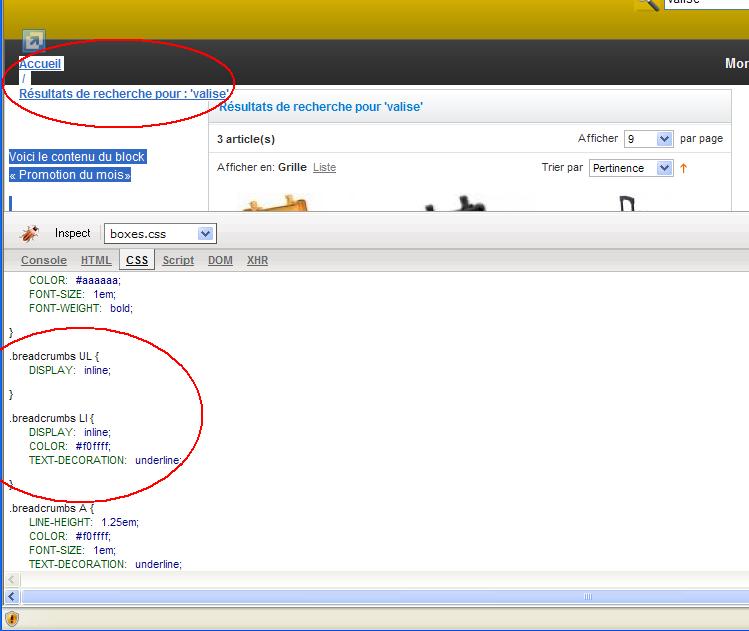This screenshot has width=749, height=631.
Task: Click the shortcut arrow icon above Accueil
Action: coord(33,41)
